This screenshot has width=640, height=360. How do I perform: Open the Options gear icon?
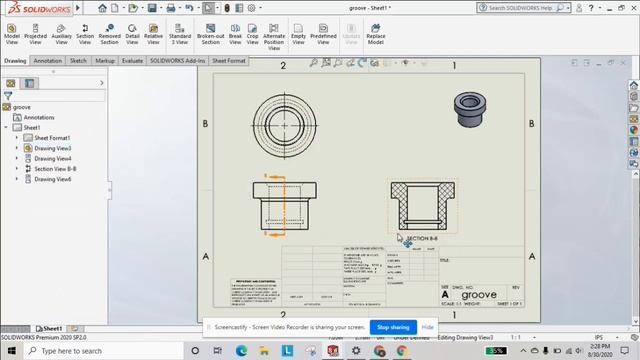(252, 8)
